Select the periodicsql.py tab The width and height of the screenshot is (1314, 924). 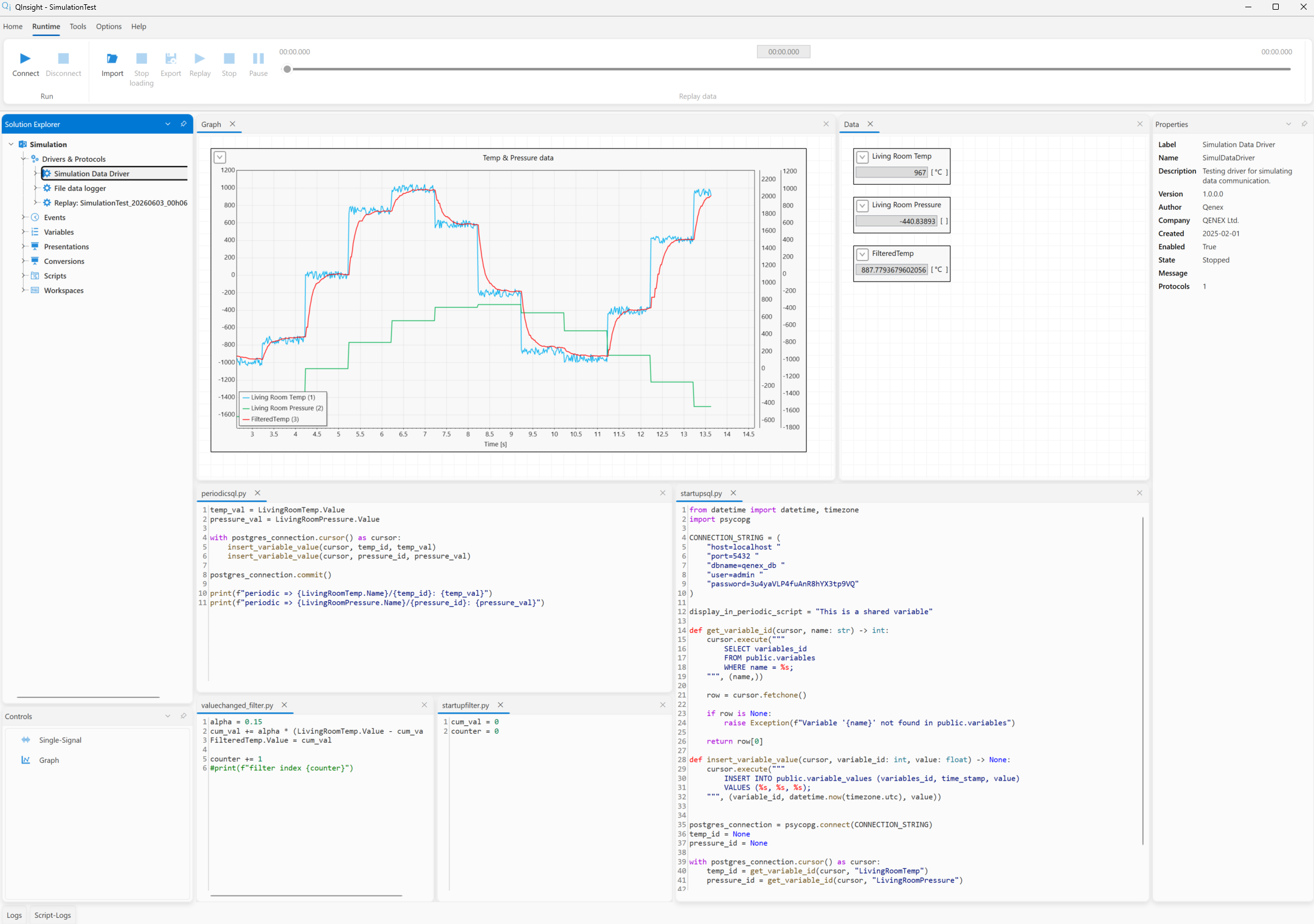point(224,494)
